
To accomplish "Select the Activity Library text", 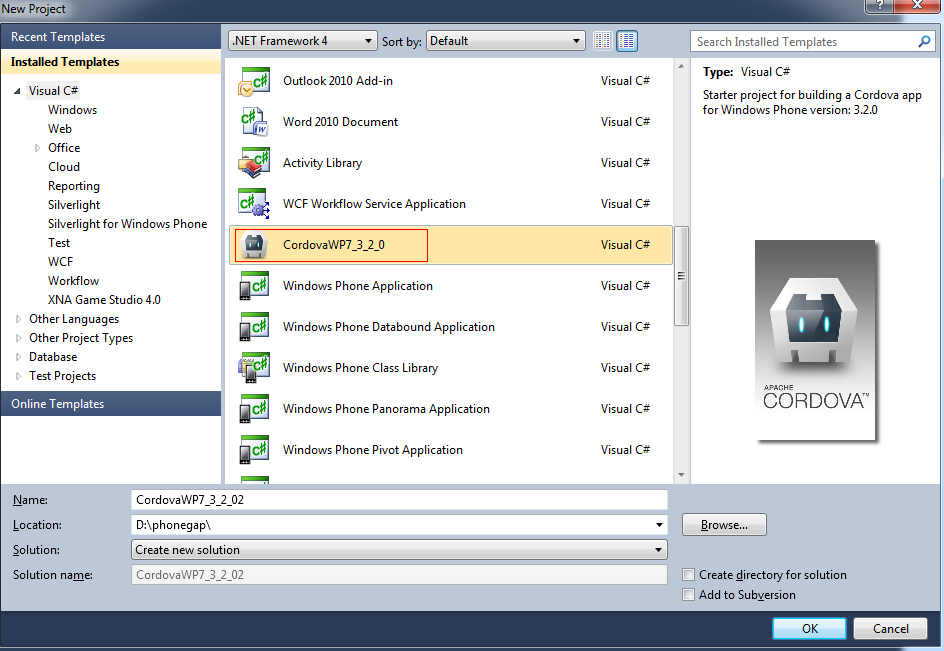I will [x=322, y=163].
